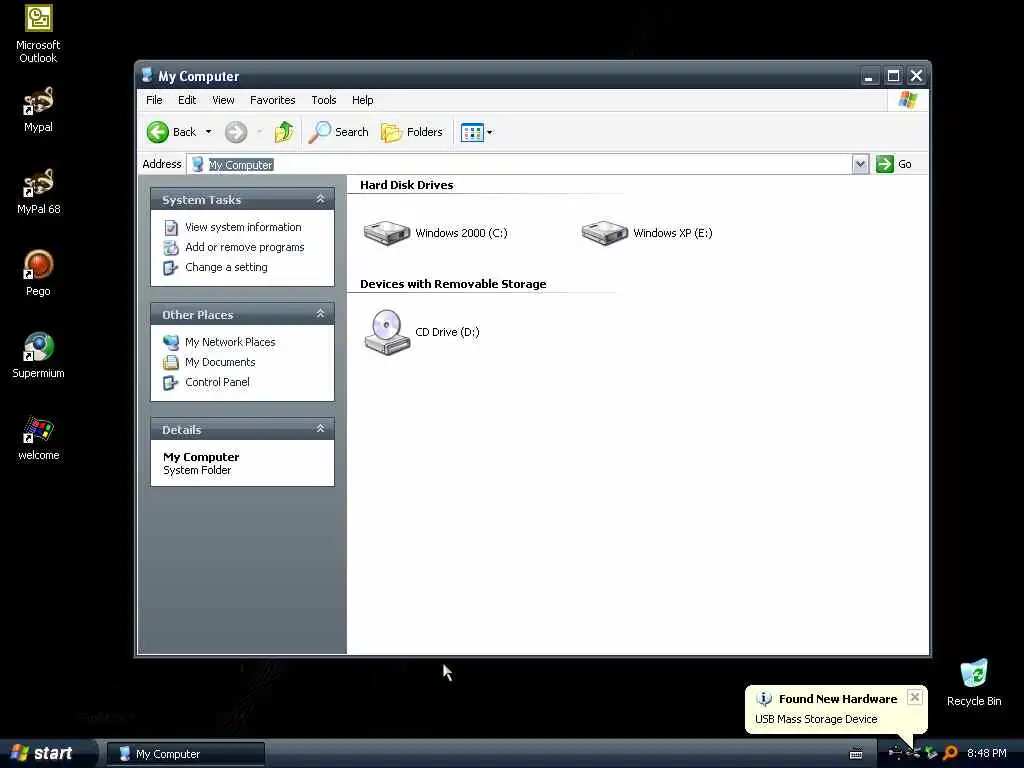The height and width of the screenshot is (768, 1024).
Task: Click the View system information icon
Action: [x=170, y=227]
